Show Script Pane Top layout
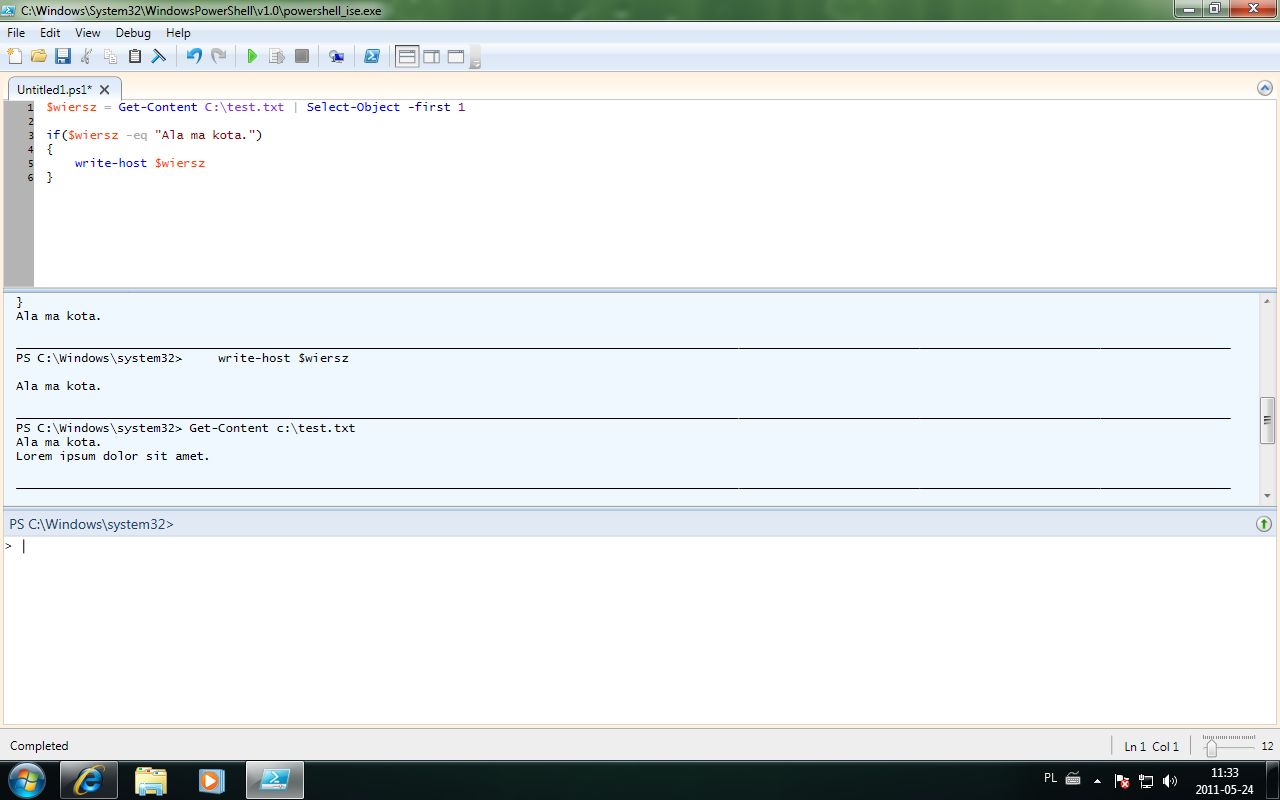The image size is (1280, 800). click(x=407, y=56)
